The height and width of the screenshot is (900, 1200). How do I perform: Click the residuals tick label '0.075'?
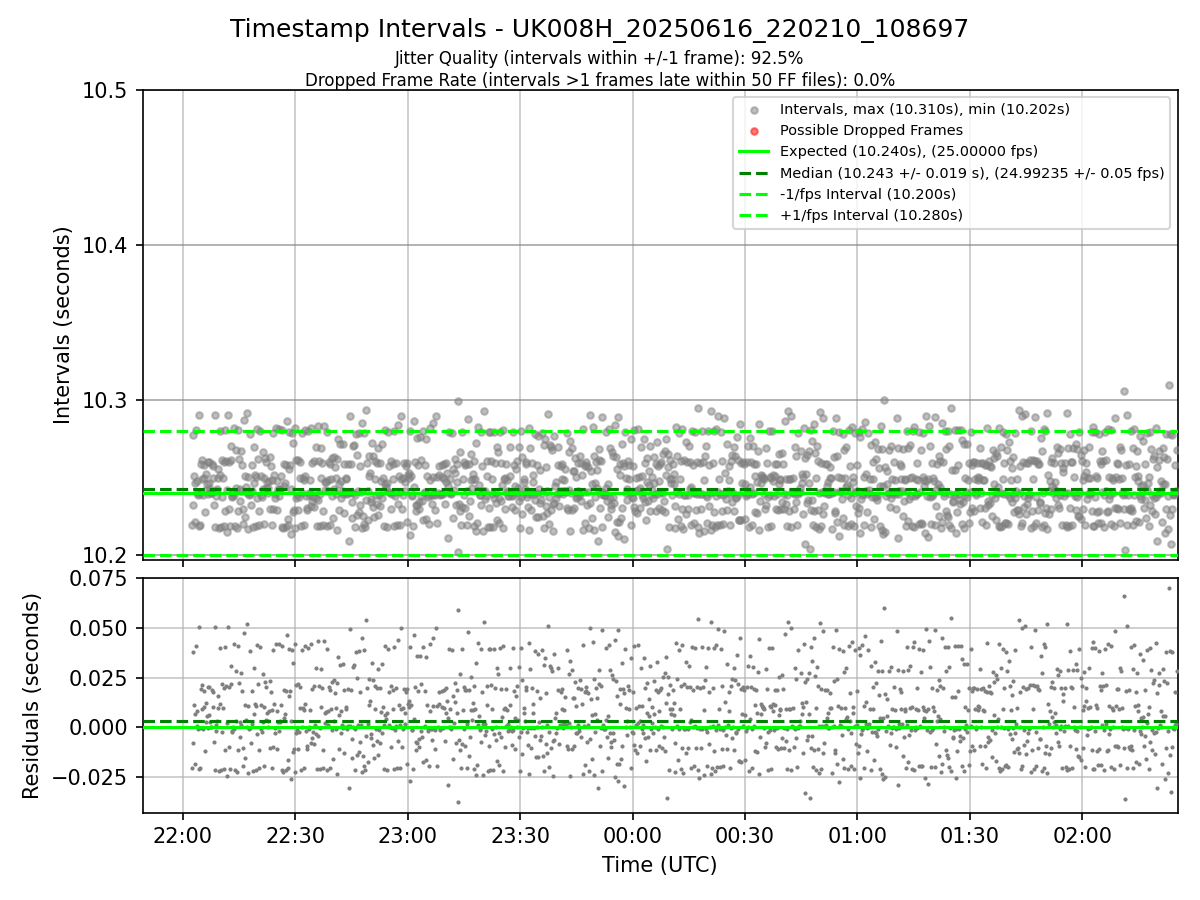100,579
